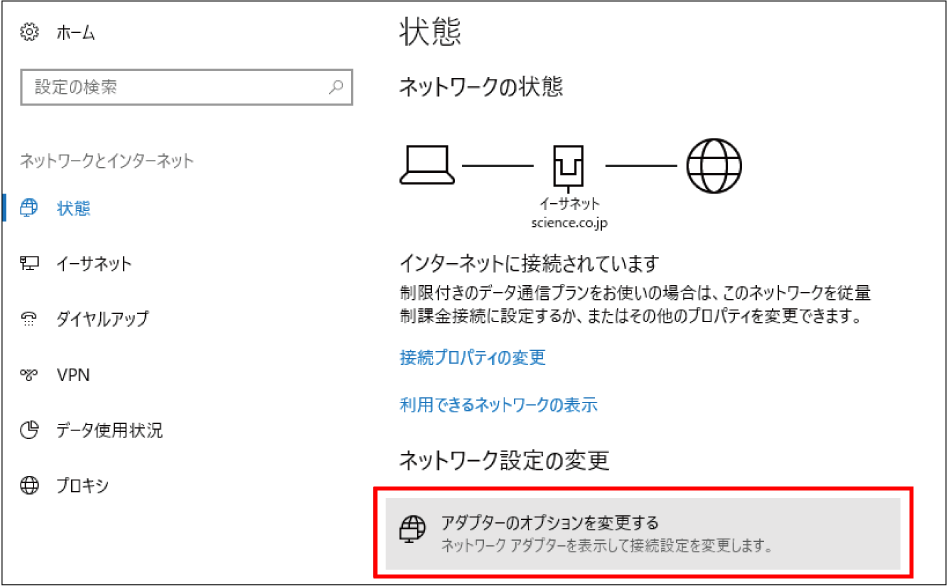Click the Ethernet monitor icon in sidebar
The height and width of the screenshot is (587, 948).
[x=31, y=264]
